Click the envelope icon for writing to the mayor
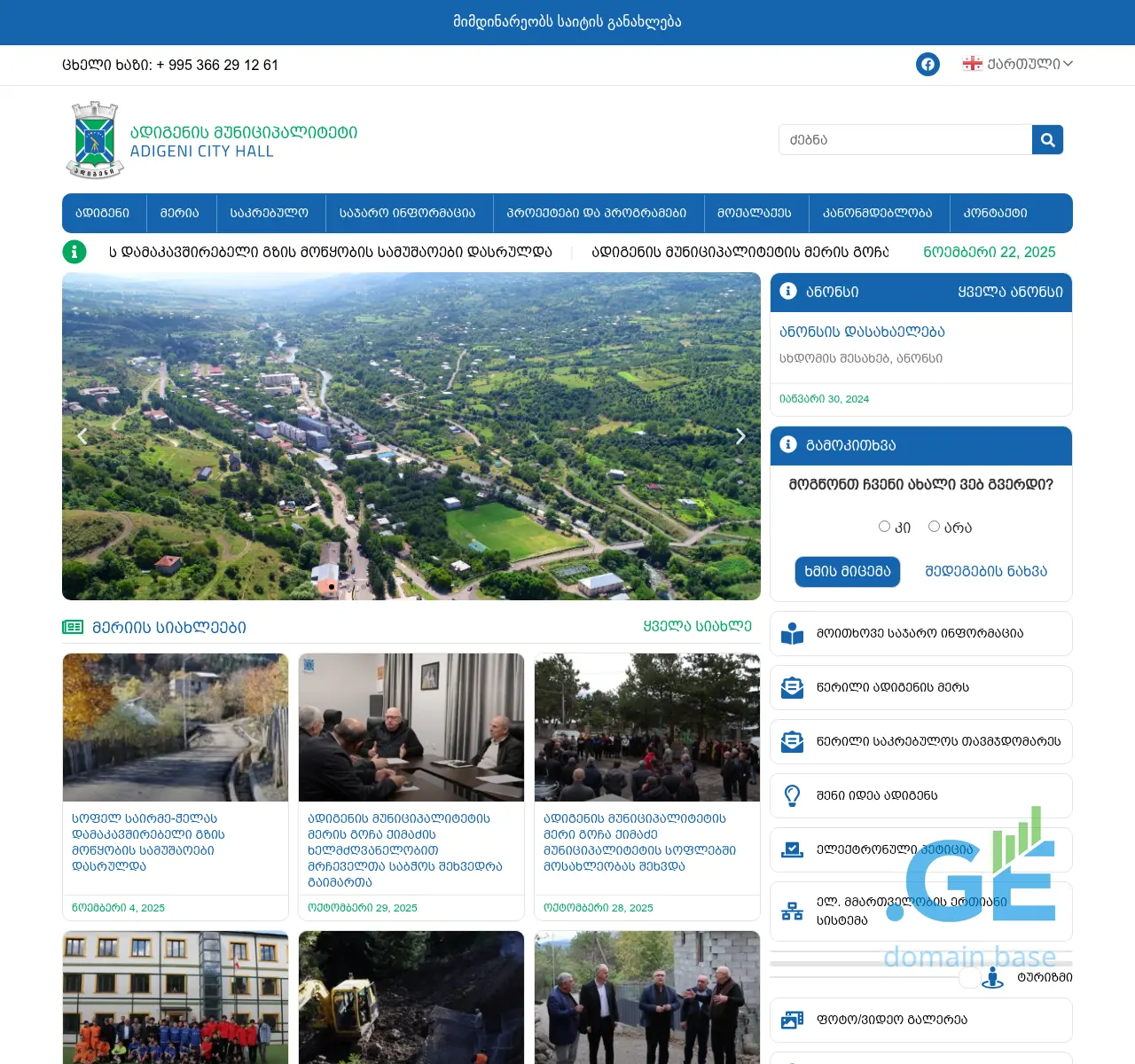The height and width of the screenshot is (1064, 1135). [x=792, y=687]
